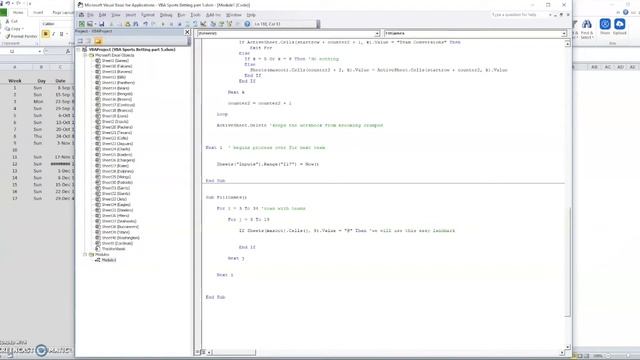Click the Paste icon in the VBA toolbar
The image size is (640, 360).
(x=127, y=24)
